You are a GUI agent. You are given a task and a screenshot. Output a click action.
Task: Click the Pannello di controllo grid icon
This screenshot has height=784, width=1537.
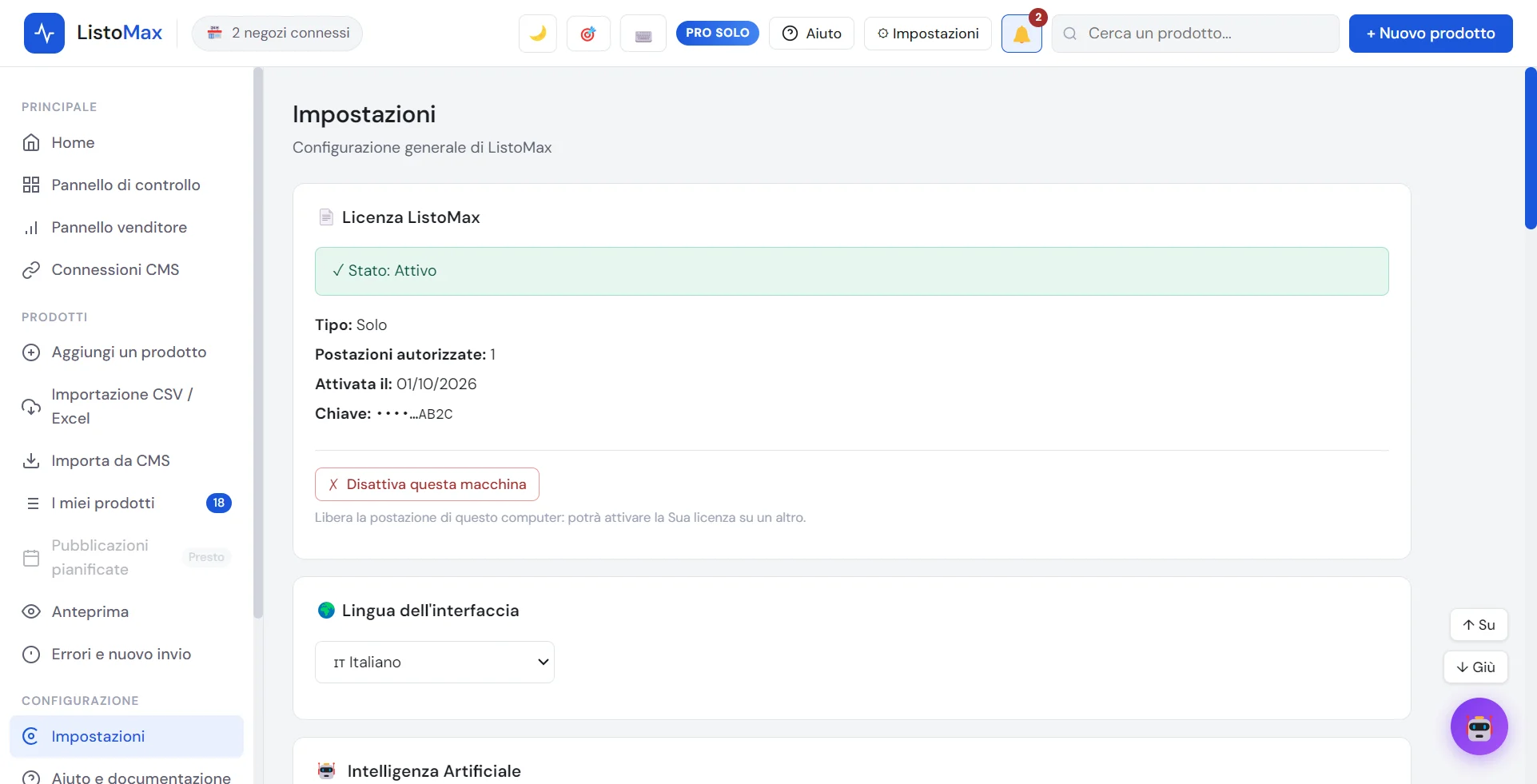tap(31, 185)
